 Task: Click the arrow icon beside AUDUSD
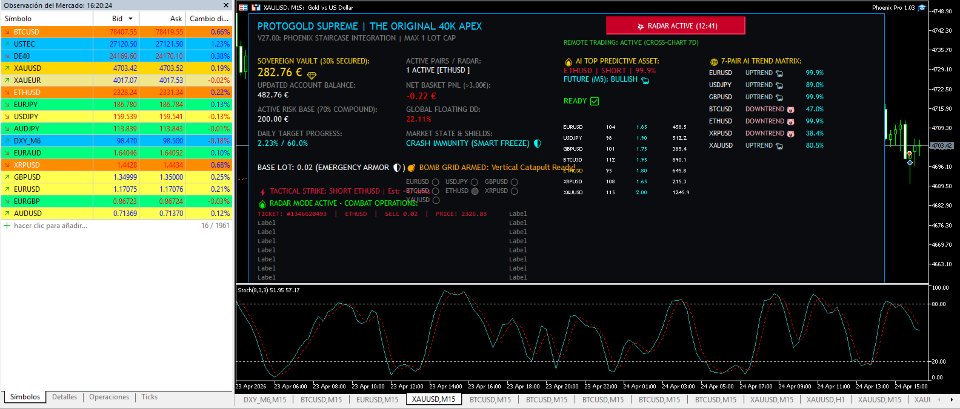click(x=7, y=213)
